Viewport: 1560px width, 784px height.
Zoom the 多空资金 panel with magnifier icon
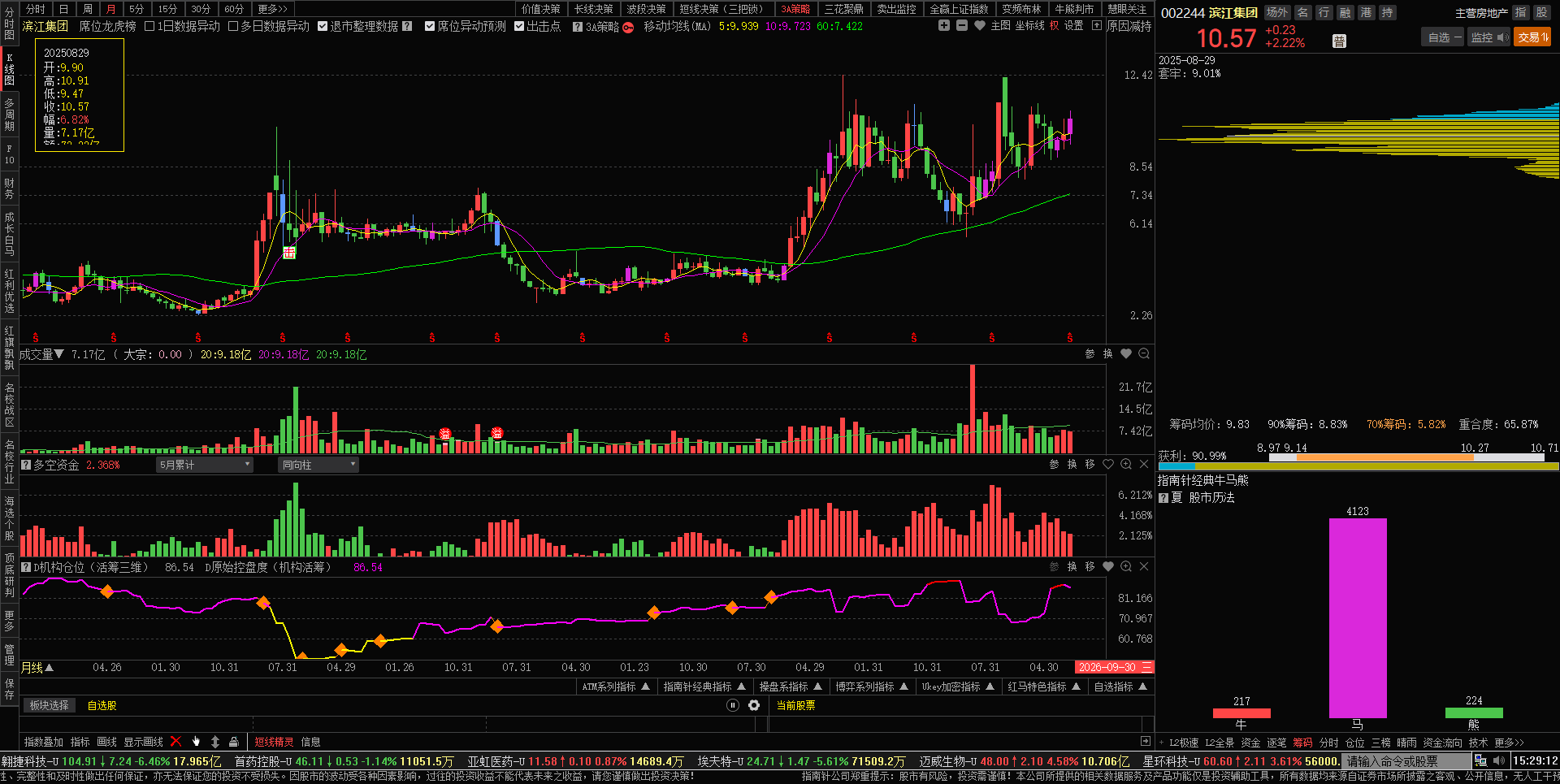1126,464
